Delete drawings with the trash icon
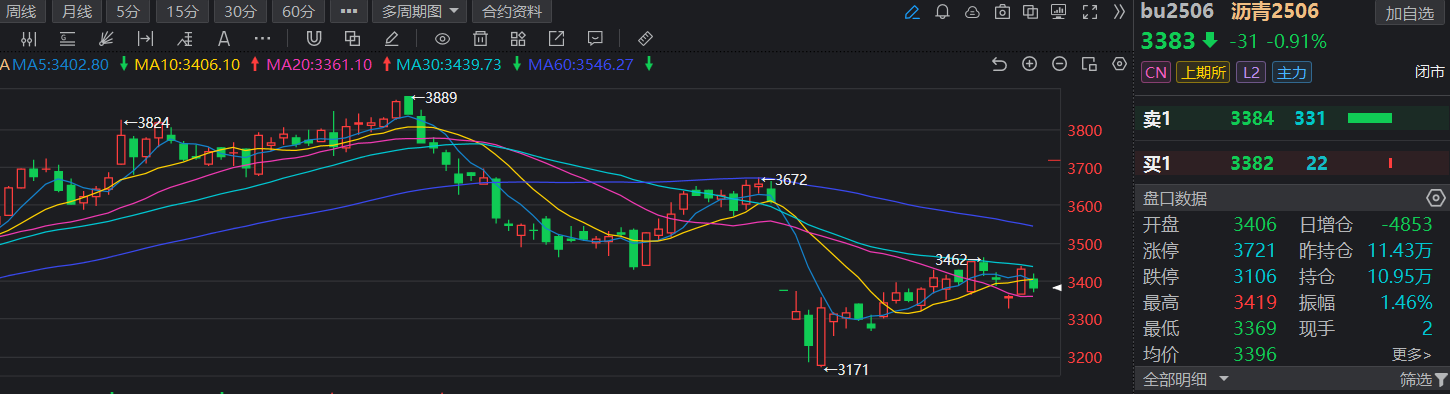The height and width of the screenshot is (394, 1450). point(481,39)
